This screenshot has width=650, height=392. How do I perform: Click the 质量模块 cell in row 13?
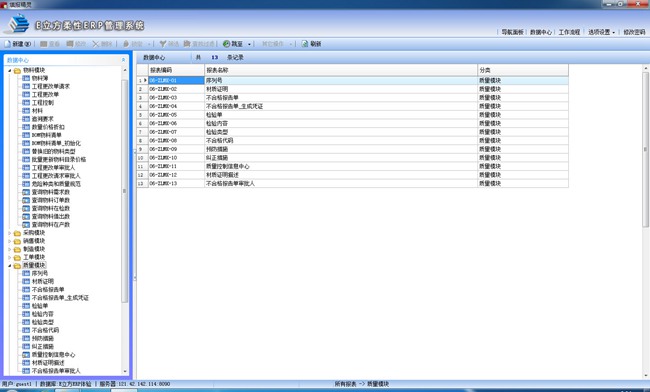(523, 183)
